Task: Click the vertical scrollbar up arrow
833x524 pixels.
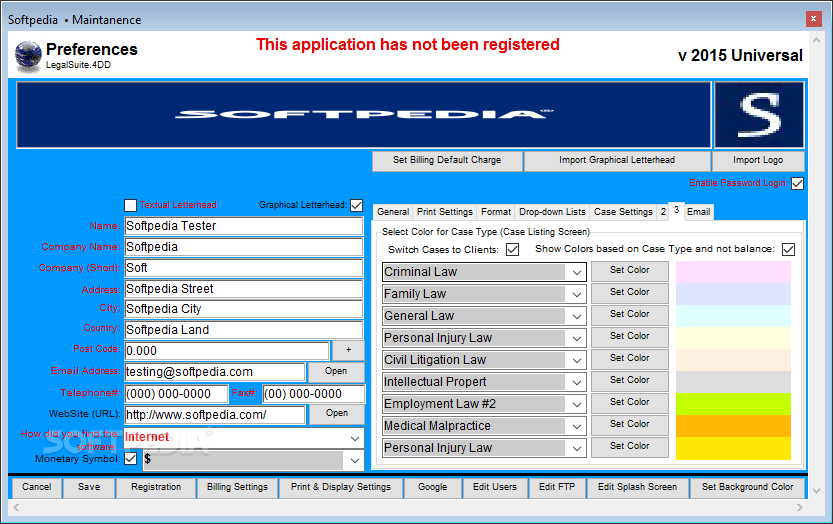Action: 817,40
